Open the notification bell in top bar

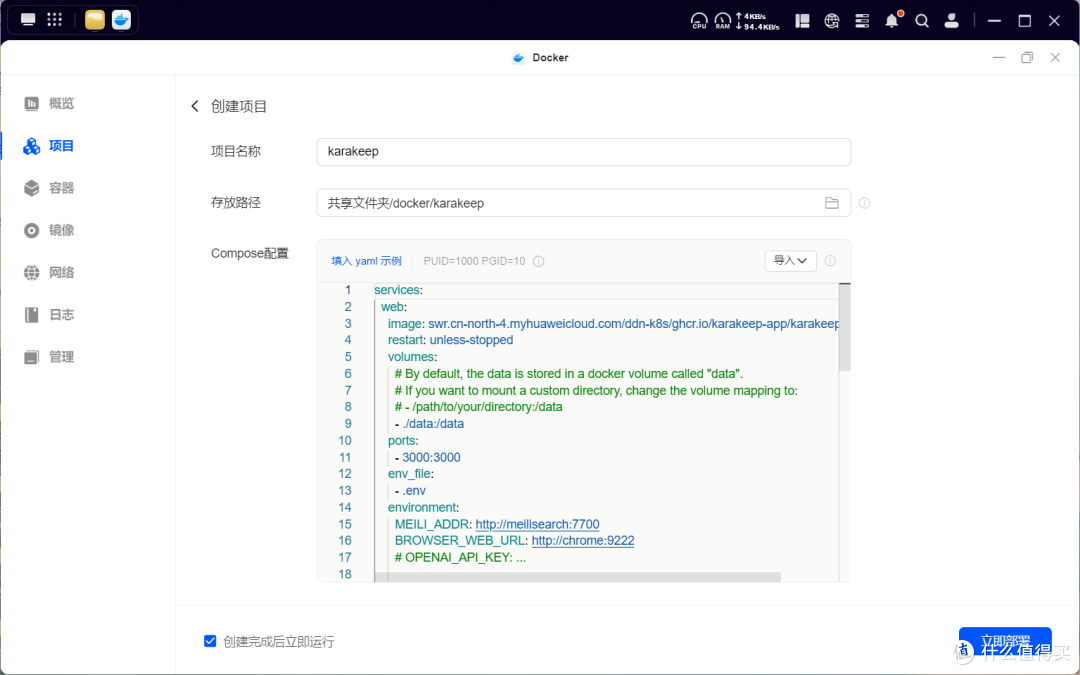(x=891, y=20)
